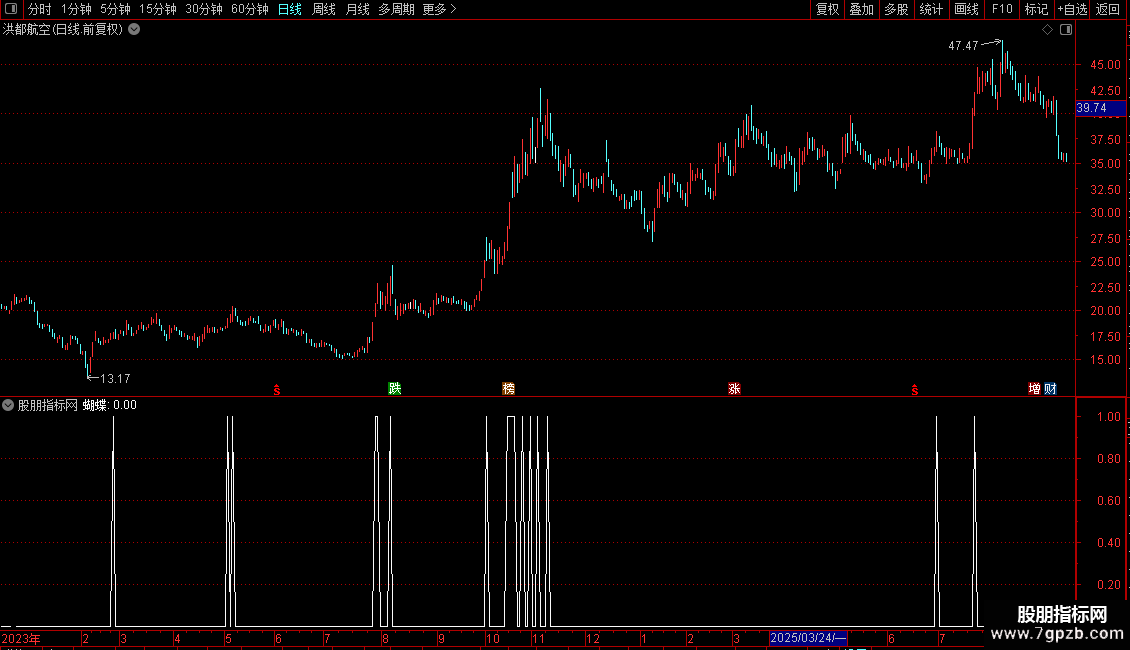The width and height of the screenshot is (1130, 650).
Task: Activate the 画线 drawing tool
Action: pyautogui.click(x=966, y=9)
